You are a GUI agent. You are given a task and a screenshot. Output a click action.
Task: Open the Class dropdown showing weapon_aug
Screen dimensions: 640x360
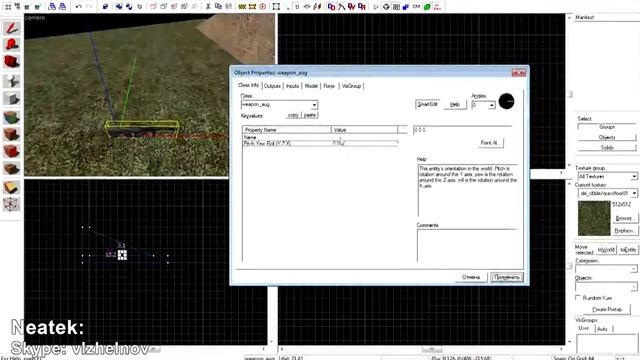pos(279,105)
